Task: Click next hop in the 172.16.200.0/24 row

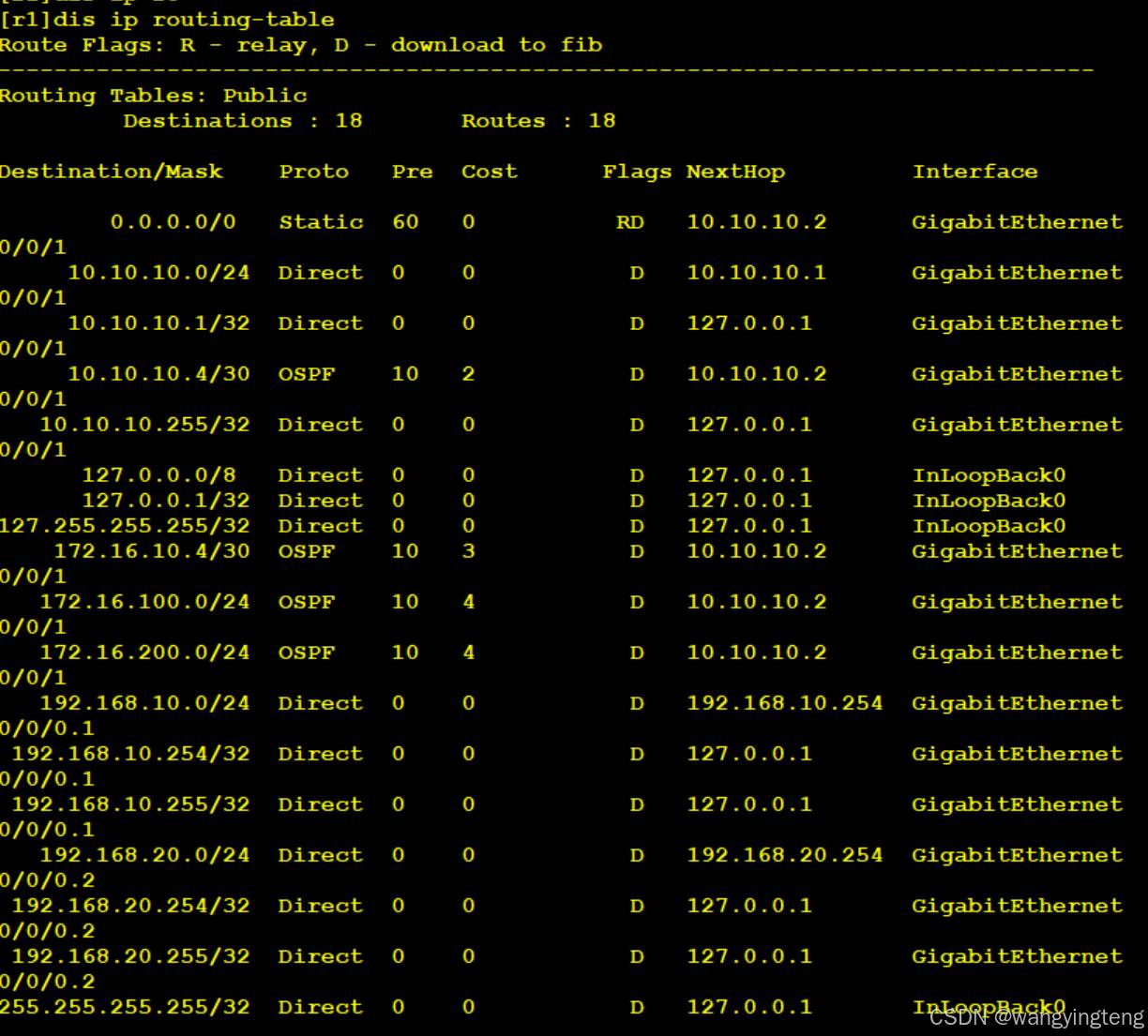Action: 757,652
